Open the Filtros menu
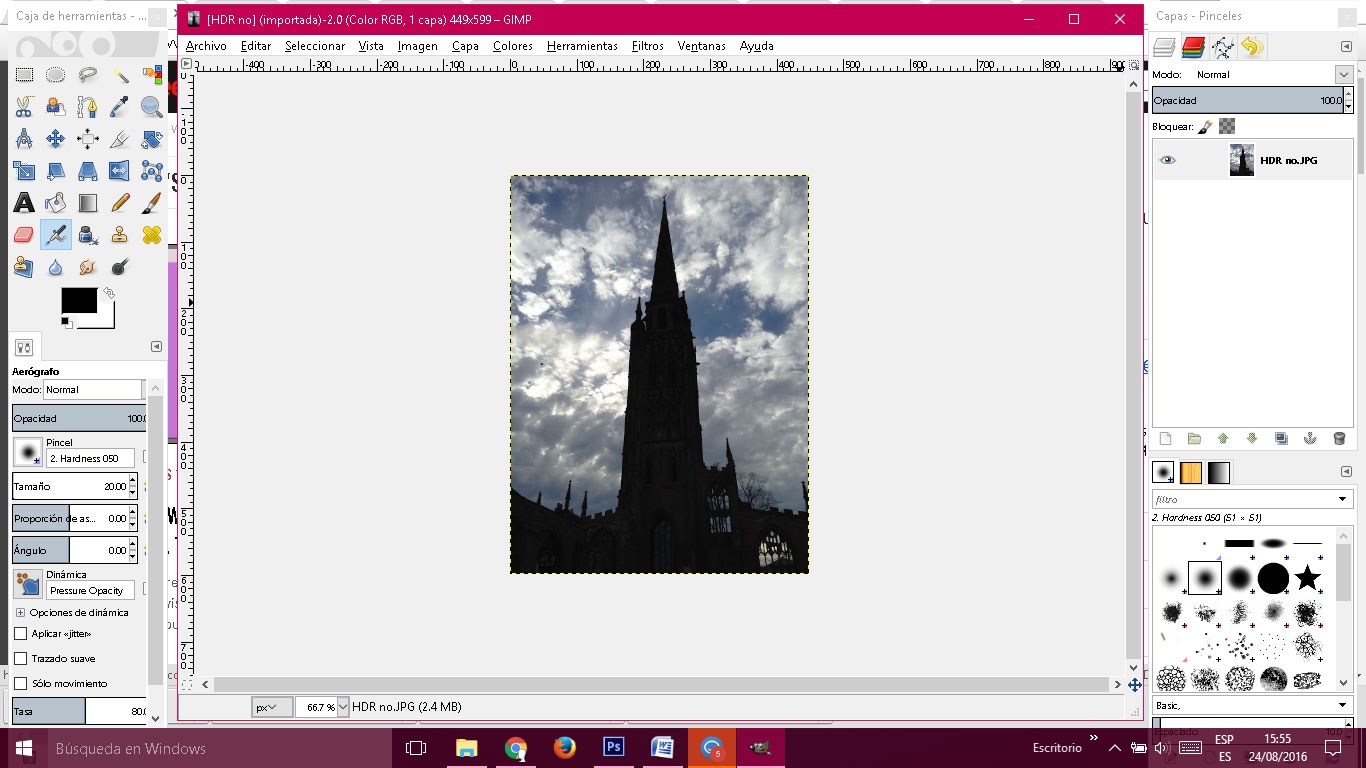The image size is (1366, 768). 647,46
